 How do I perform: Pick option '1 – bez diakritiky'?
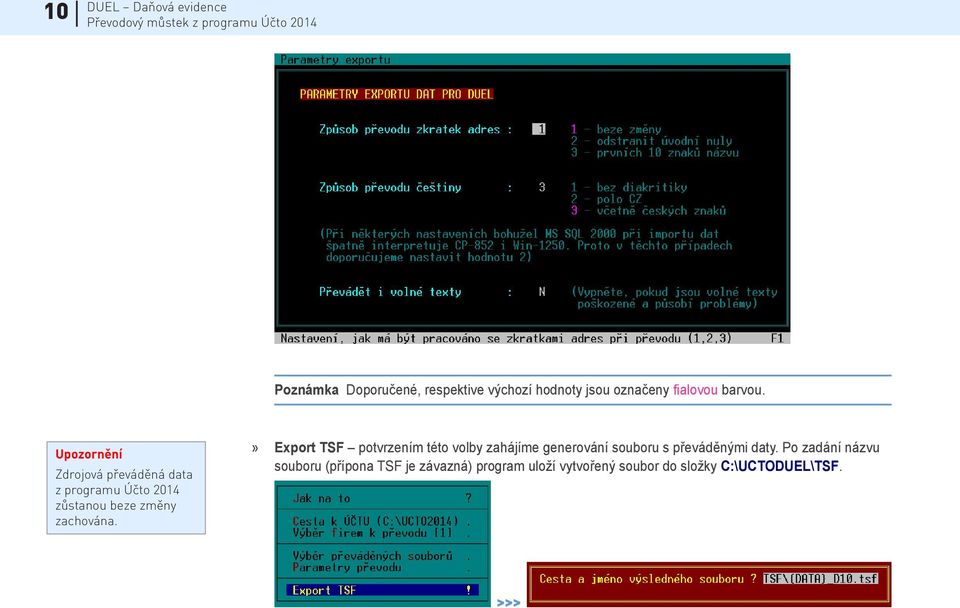(629, 187)
